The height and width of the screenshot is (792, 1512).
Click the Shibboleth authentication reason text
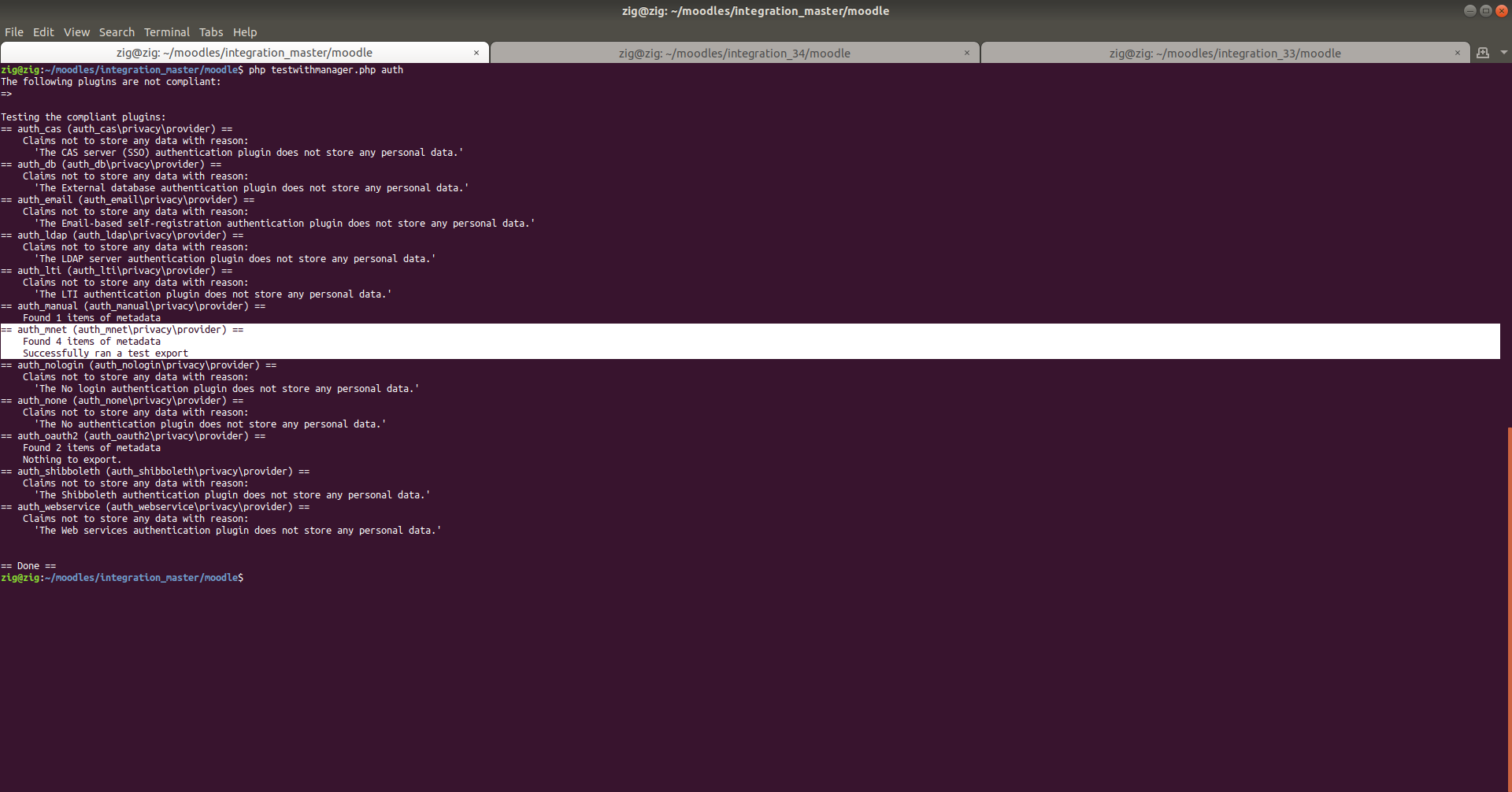tap(232, 495)
